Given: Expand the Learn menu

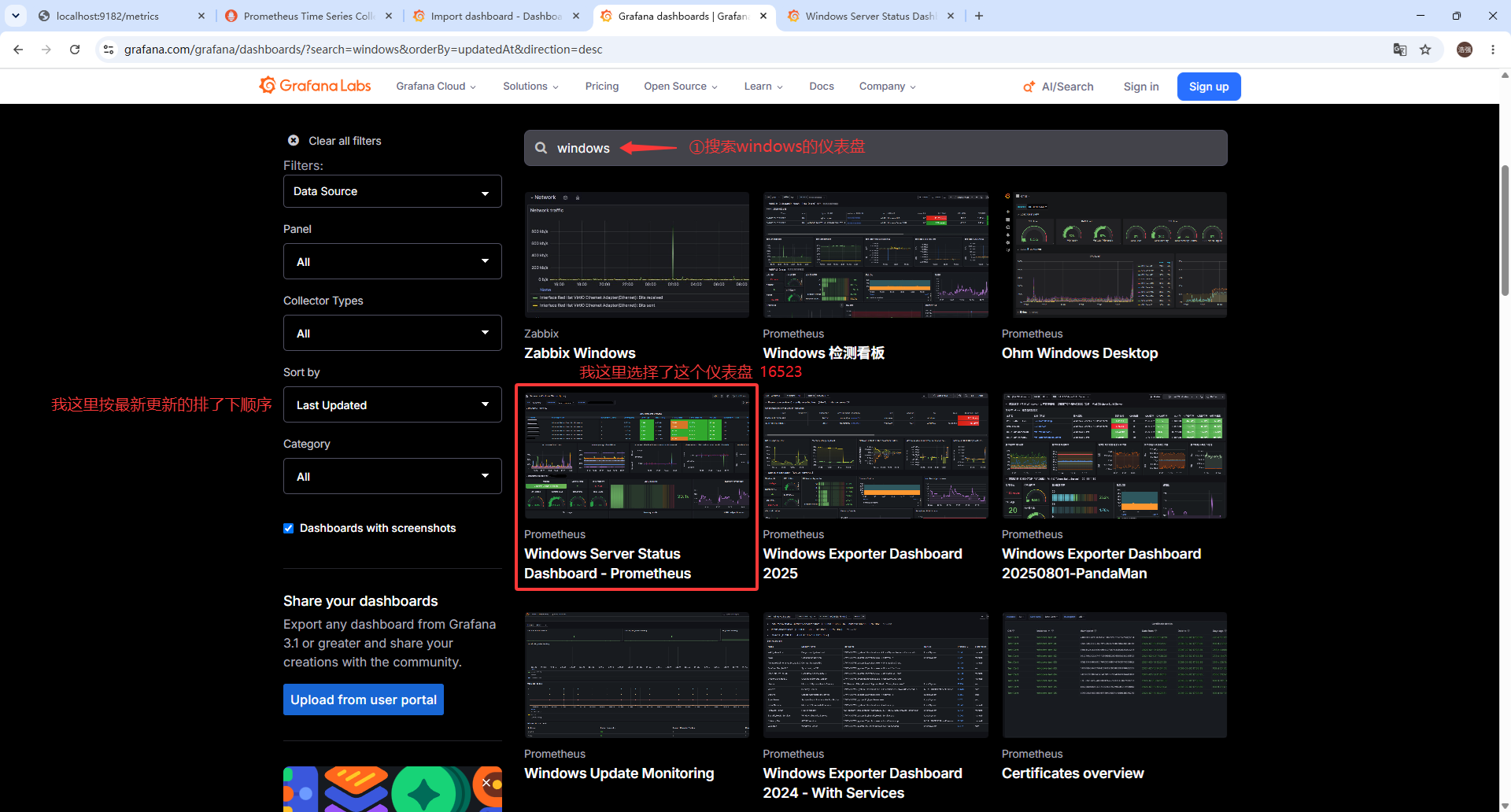Looking at the screenshot, I should click(763, 87).
